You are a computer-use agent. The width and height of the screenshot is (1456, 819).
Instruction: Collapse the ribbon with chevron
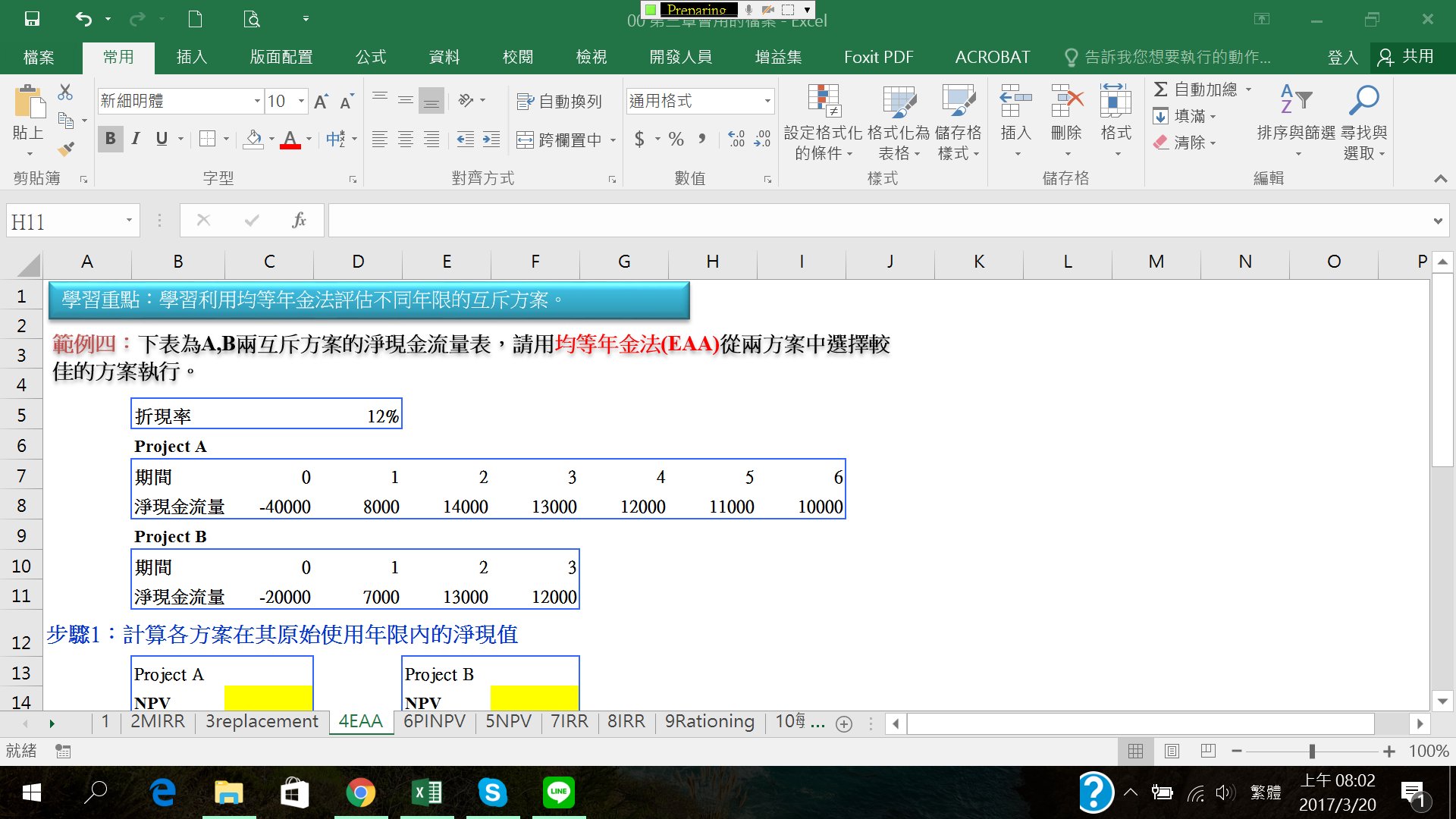[x=1440, y=178]
